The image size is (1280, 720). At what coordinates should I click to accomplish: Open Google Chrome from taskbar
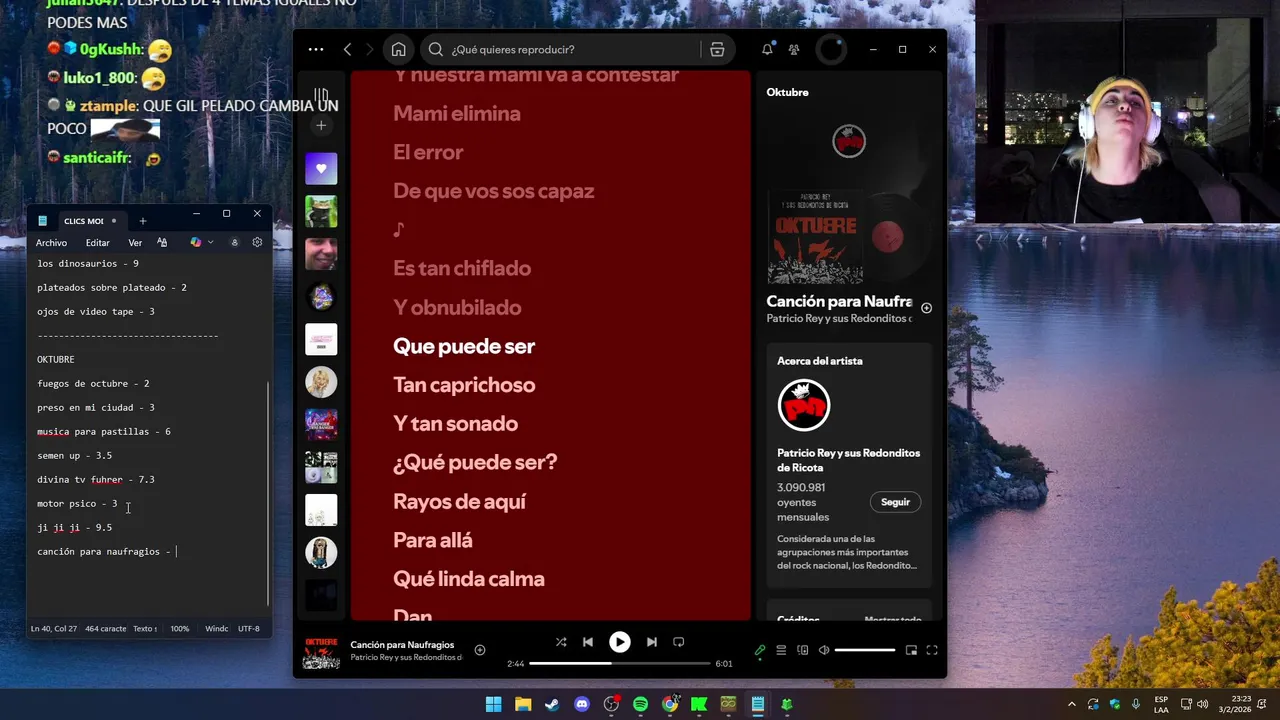[x=670, y=704]
